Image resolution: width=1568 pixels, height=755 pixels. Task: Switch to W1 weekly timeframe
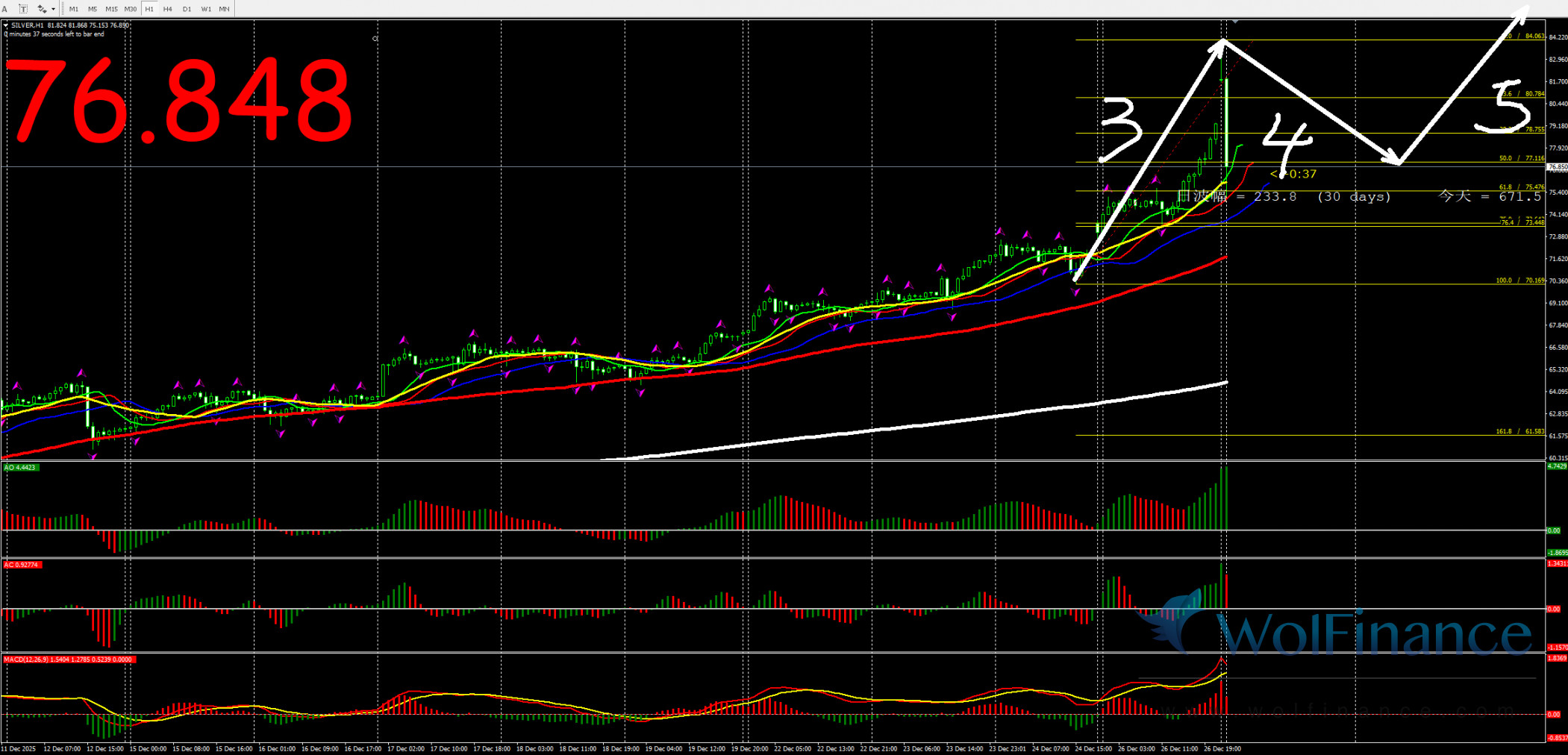tap(205, 9)
